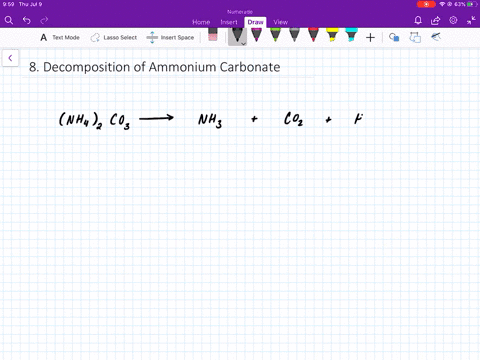The width and height of the screenshot is (480, 360).
Task: Switch to the Home tab
Action: [x=201, y=22]
